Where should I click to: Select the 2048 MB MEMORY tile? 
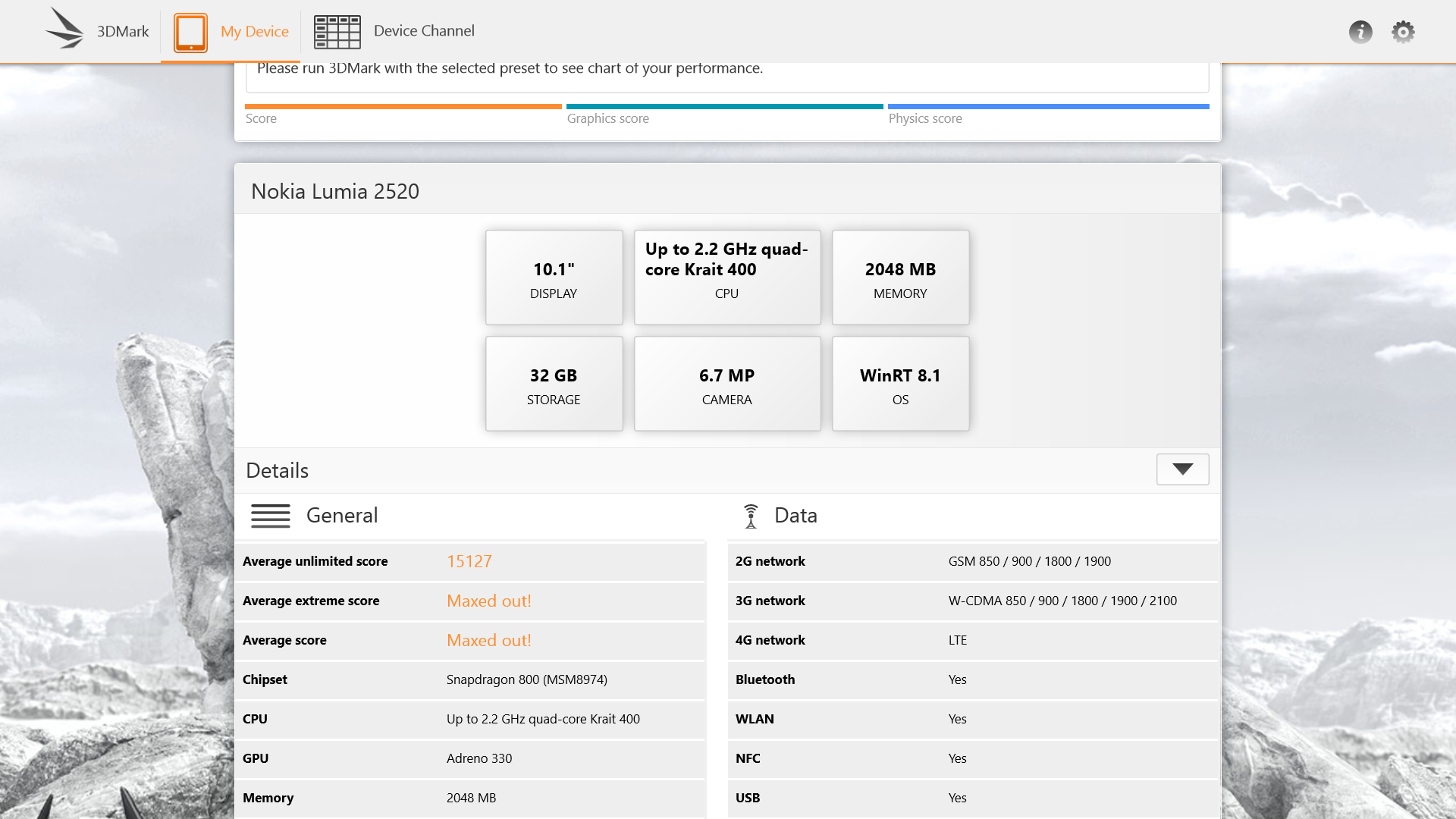pos(901,278)
